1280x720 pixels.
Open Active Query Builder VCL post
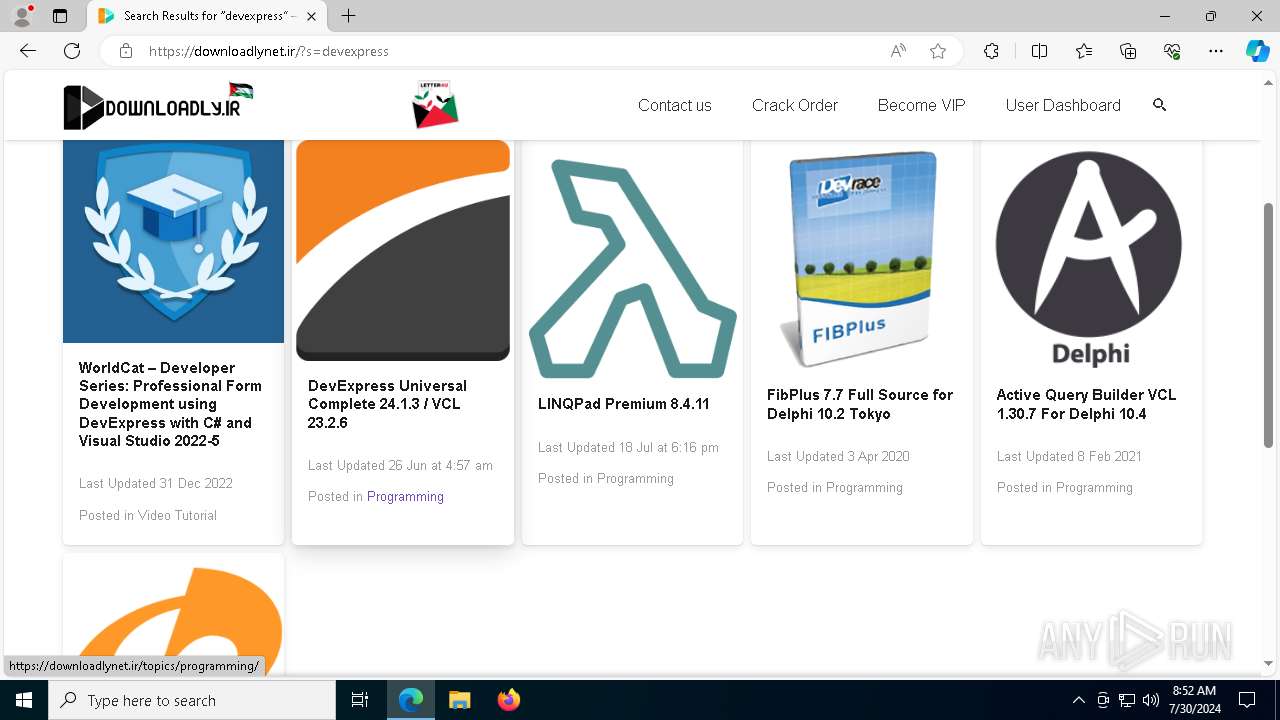point(1086,404)
